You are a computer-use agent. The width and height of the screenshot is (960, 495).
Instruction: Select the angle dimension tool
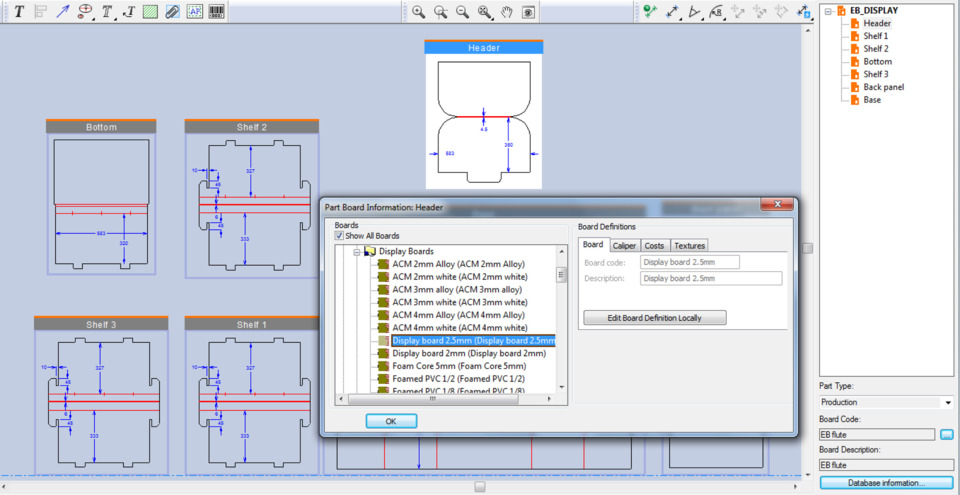(x=694, y=12)
